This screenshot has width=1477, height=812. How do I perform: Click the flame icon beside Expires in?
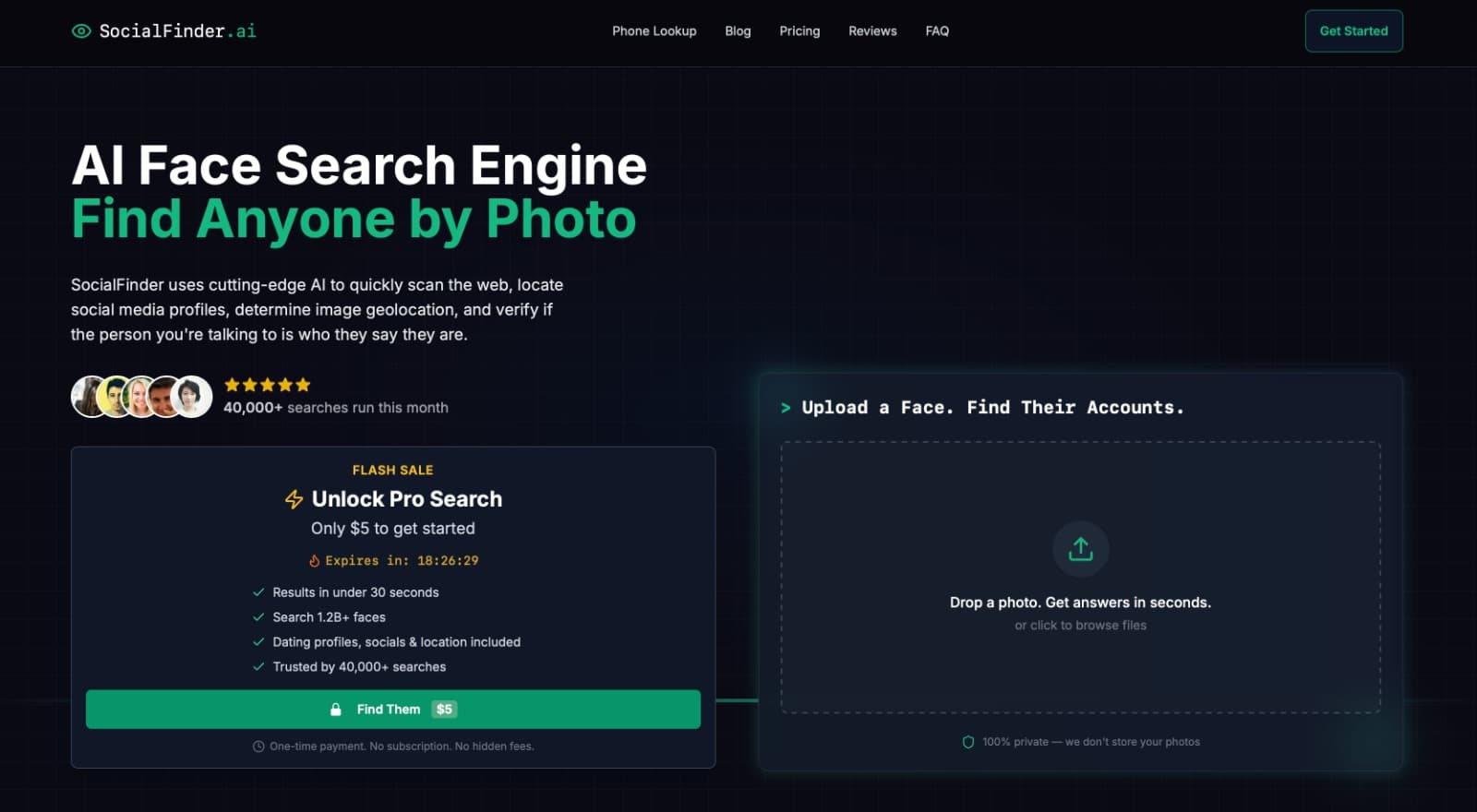(x=314, y=561)
